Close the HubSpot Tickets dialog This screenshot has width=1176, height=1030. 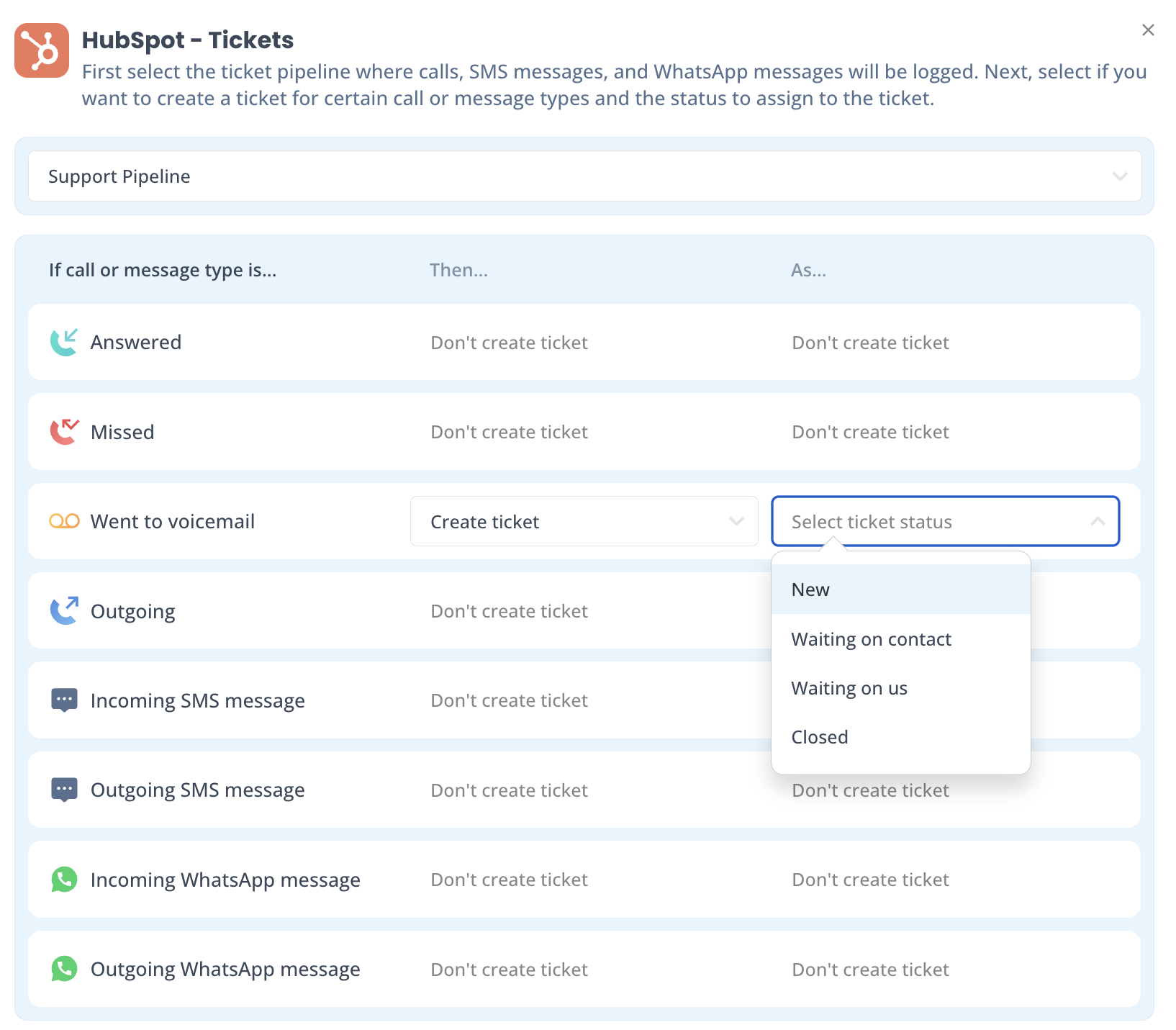tap(1148, 30)
